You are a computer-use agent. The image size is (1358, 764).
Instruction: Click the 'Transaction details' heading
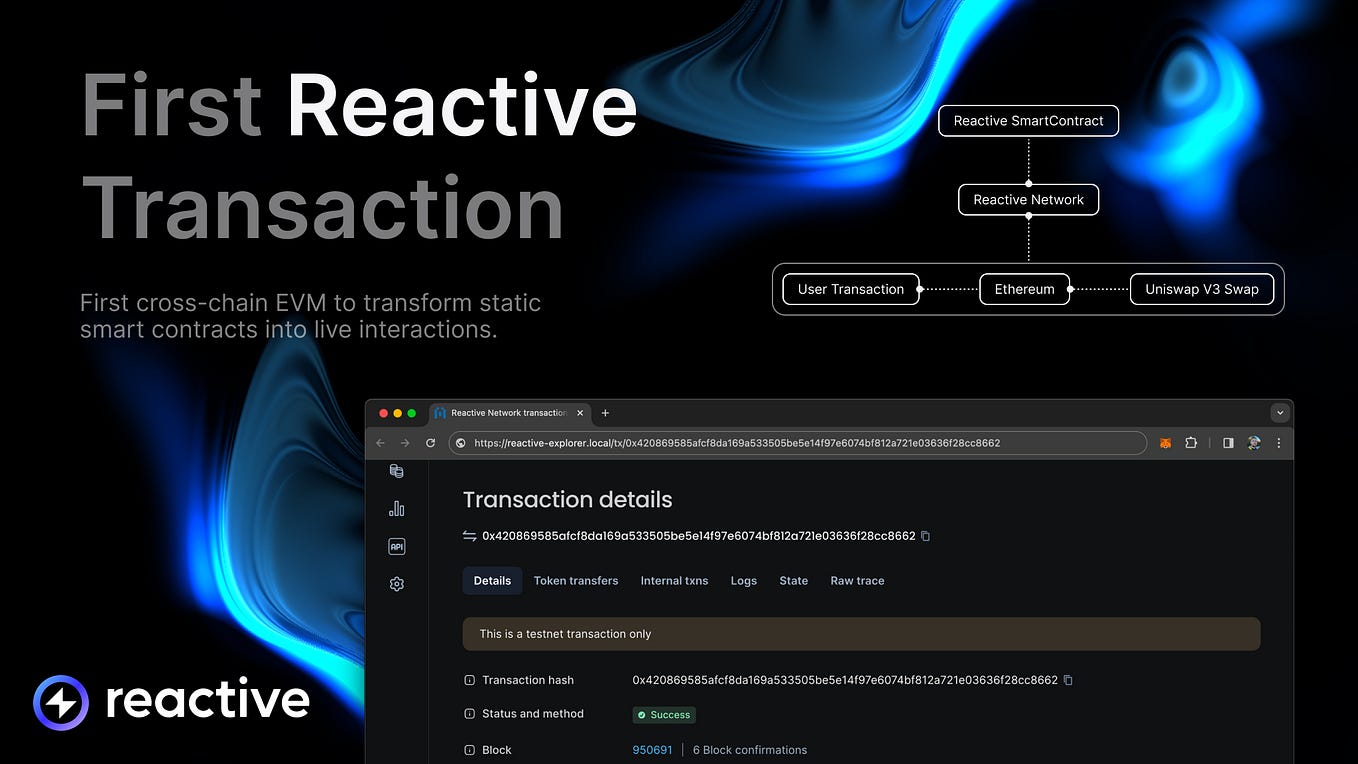click(567, 500)
